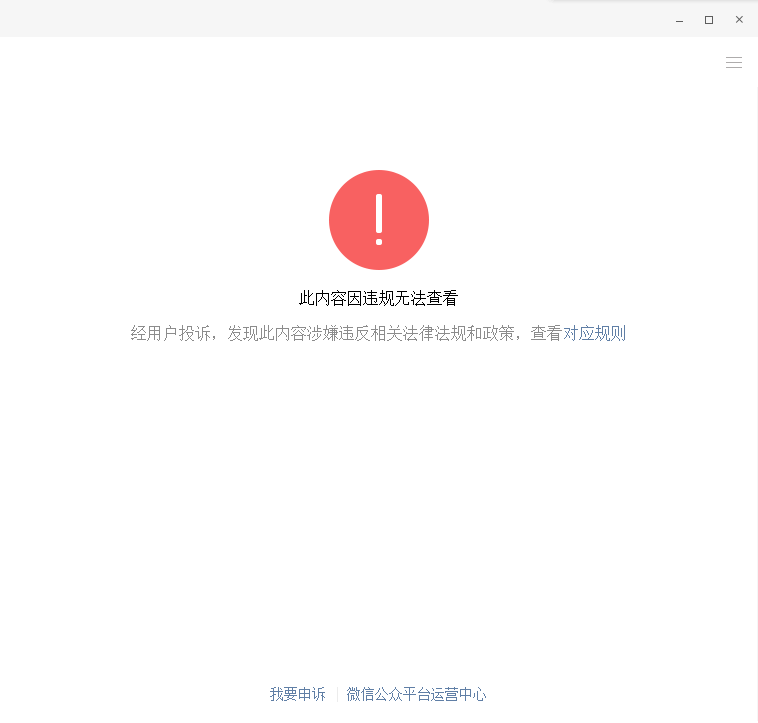Viewport: 758px width, 723px height.
Task: Close the window with the X icon
Action: click(739, 19)
